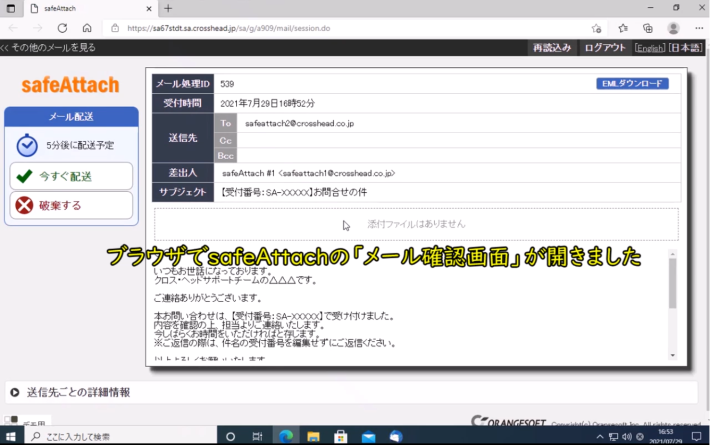Click the subject 【受付番号:SA-XXXXX】お問合せの件

(293, 192)
